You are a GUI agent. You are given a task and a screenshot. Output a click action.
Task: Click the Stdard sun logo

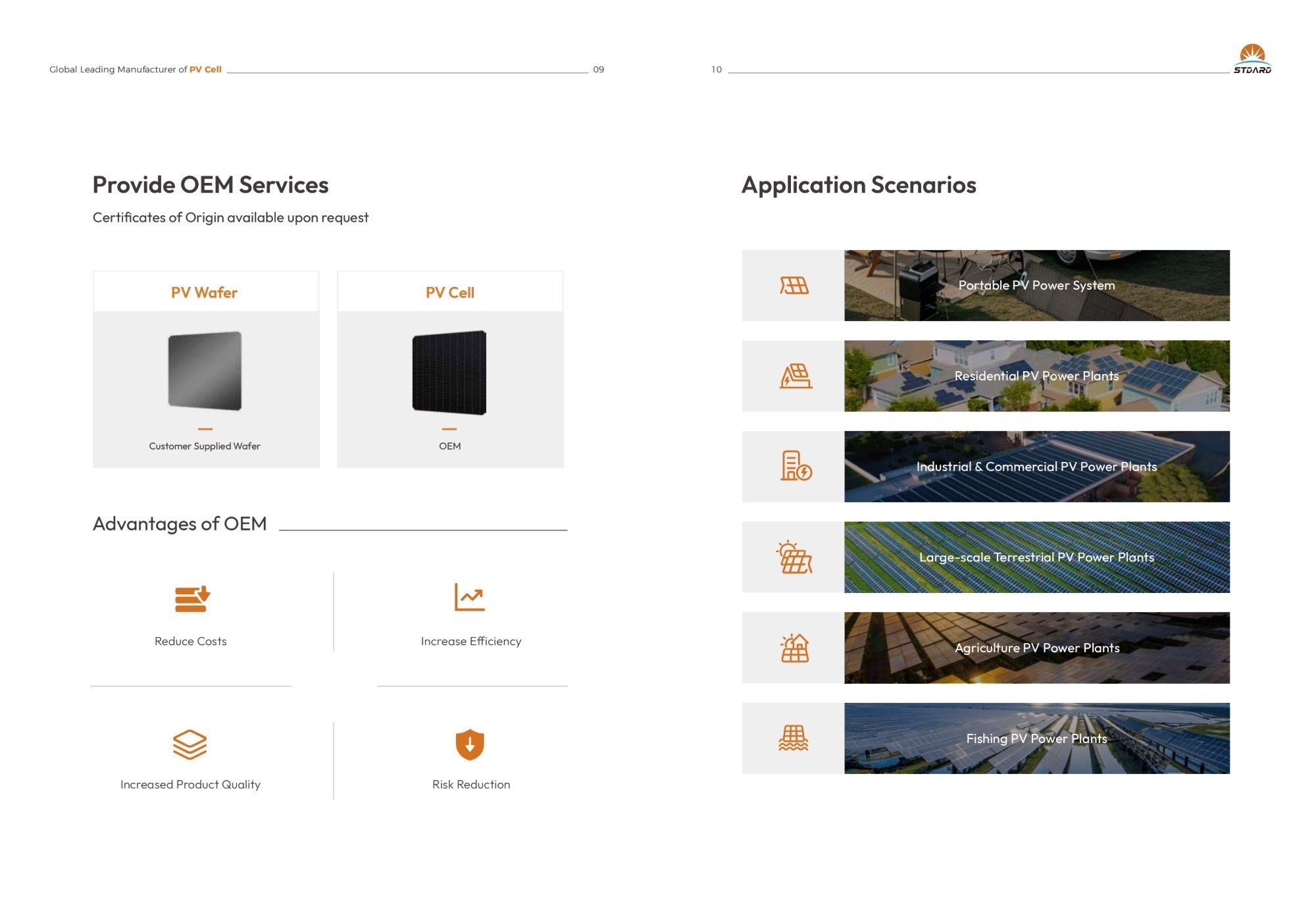(x=1252, y=59)
